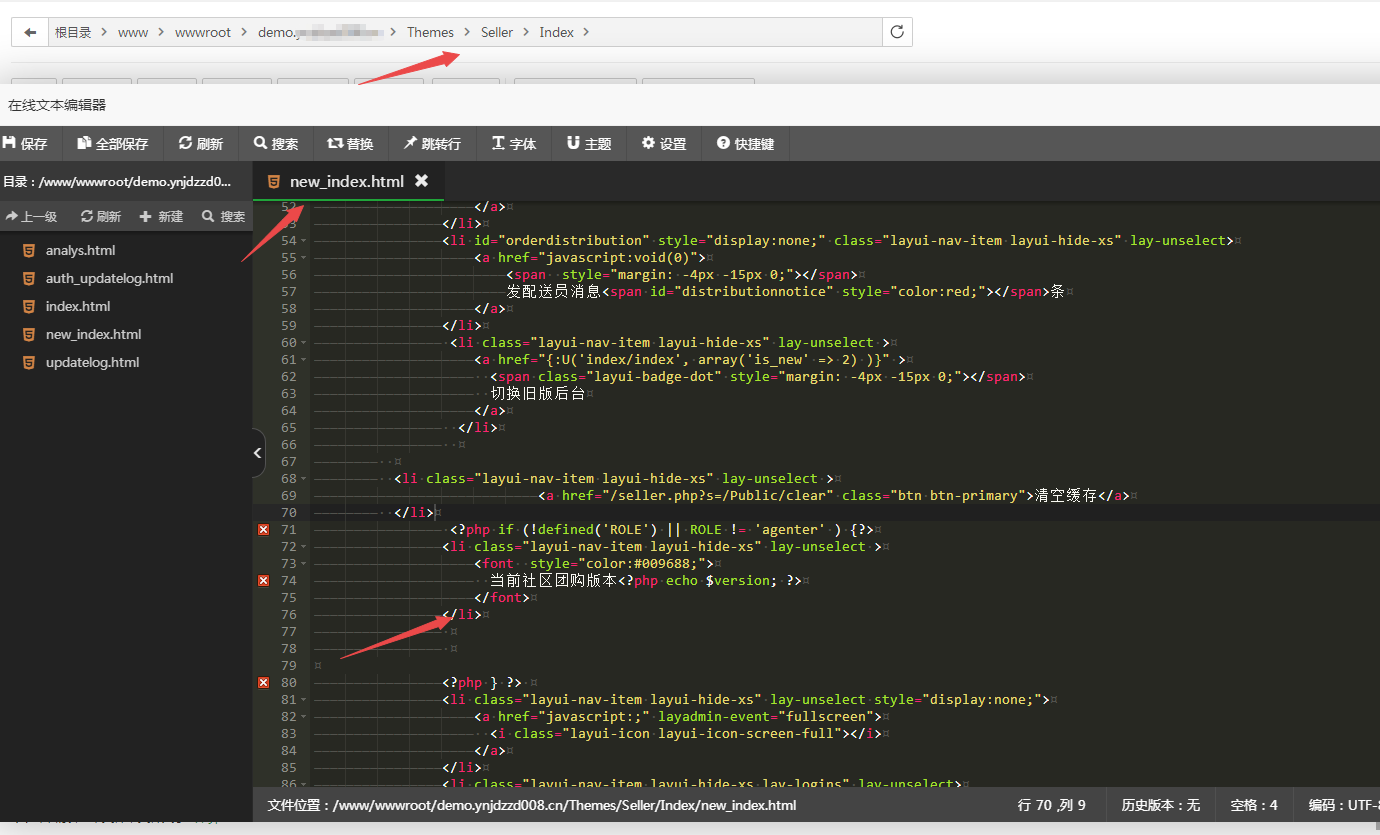Select updatelog.html in file list
This screenshot has width=1380, height=835.
pos(92,363)
